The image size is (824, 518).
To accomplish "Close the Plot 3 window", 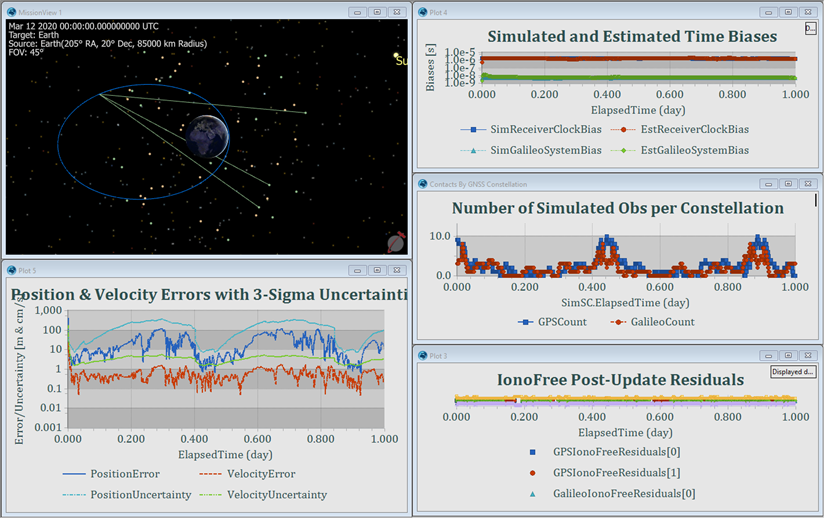I will [x=808, y=356].
